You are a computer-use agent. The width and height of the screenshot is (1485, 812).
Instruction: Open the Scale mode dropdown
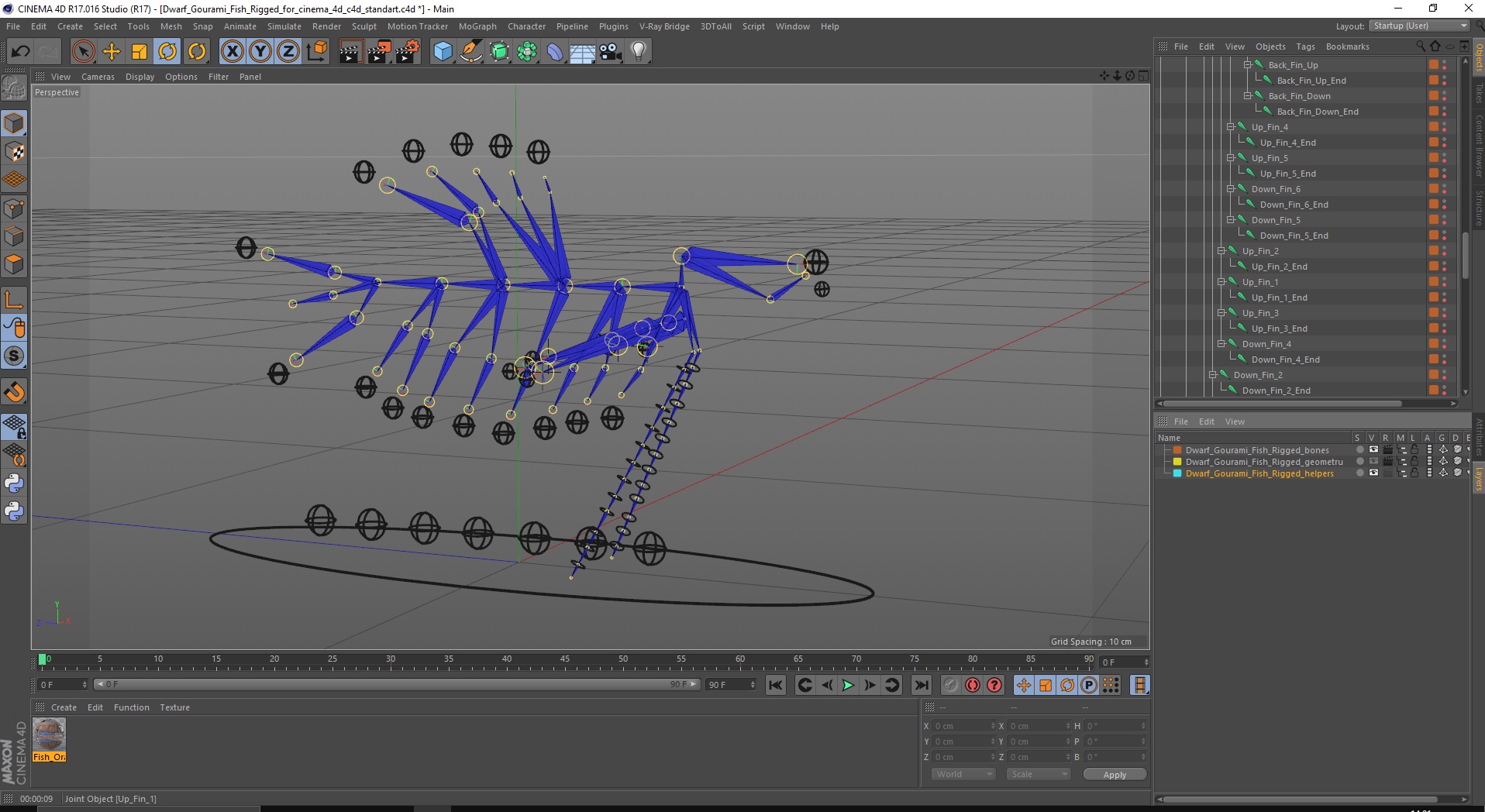1039,774
